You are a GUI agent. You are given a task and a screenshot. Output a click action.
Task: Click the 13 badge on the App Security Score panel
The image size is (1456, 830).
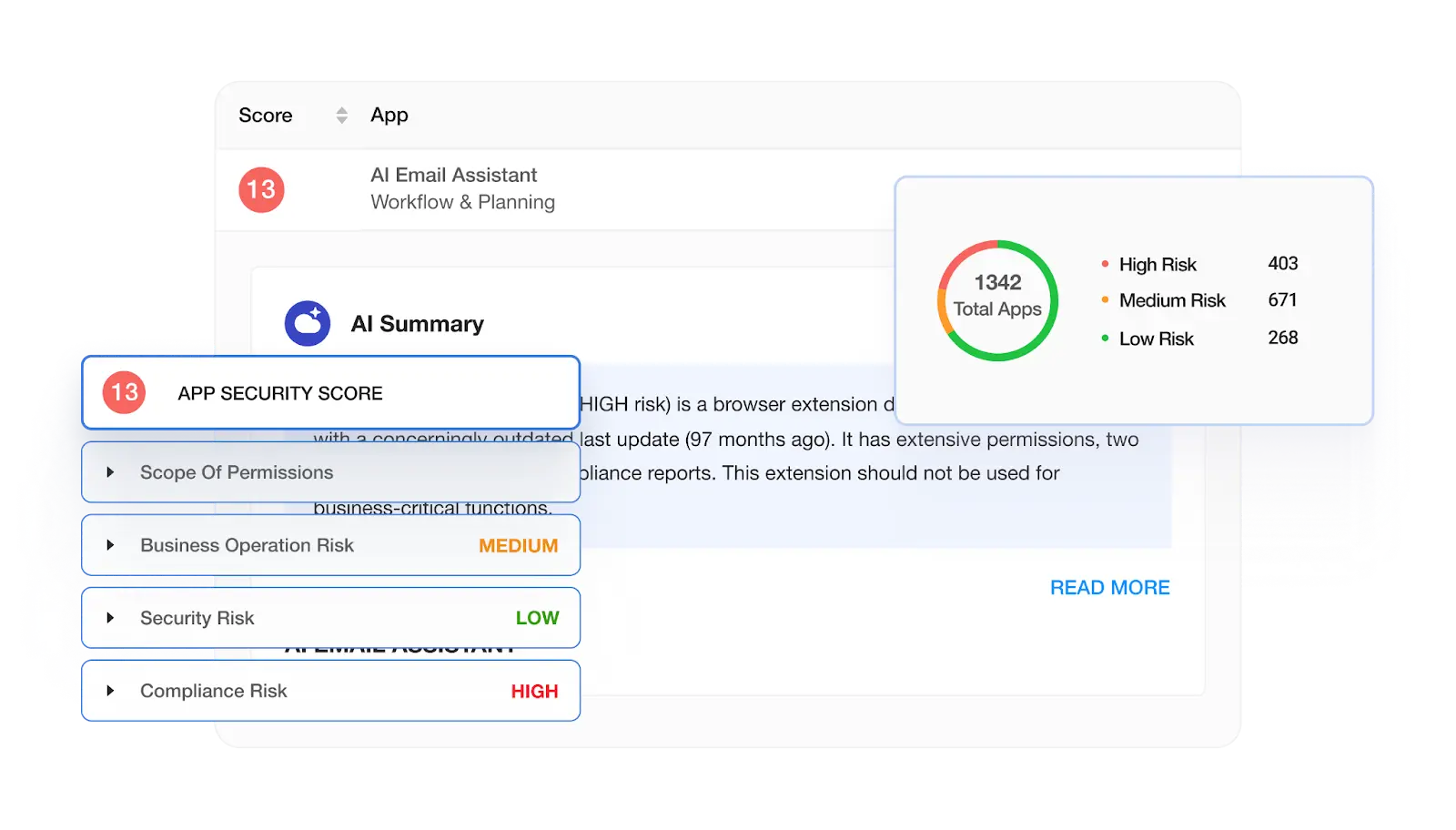click(122, 392)
